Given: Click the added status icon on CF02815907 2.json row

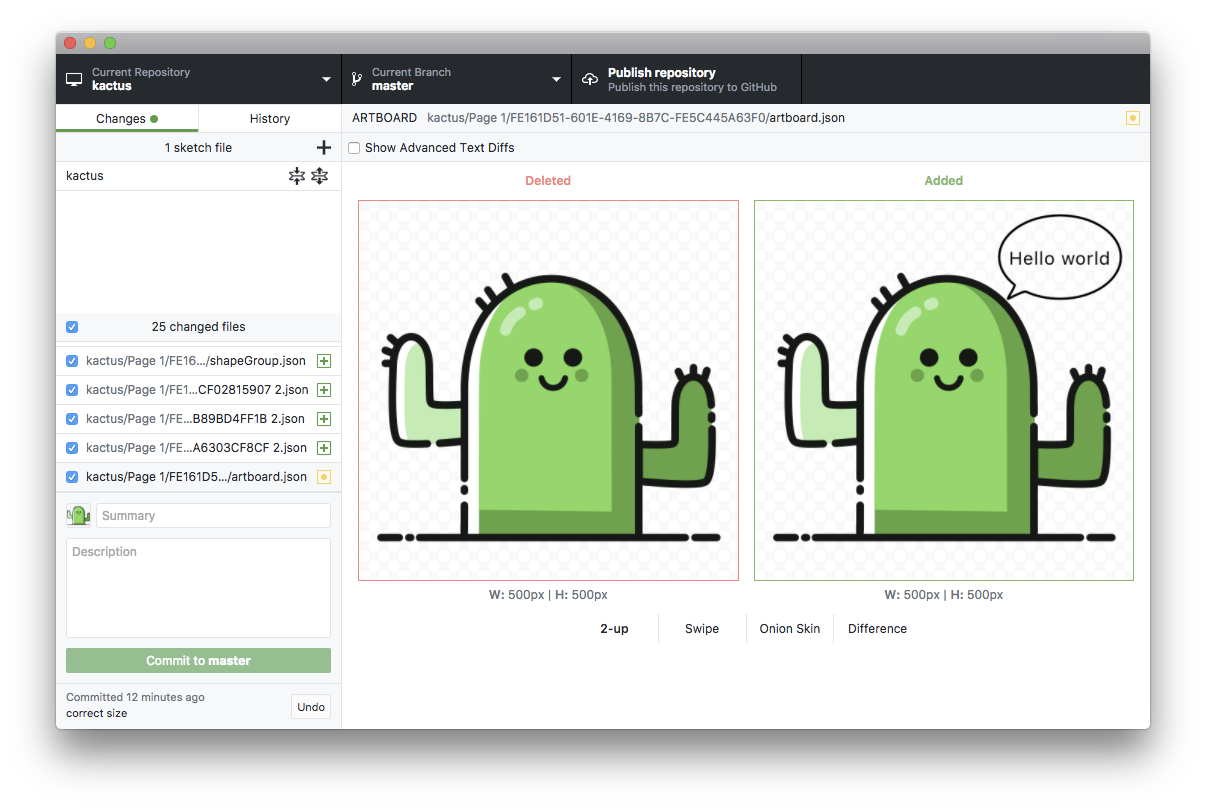Looking at the screenshot, I should [x=324, y=390].
